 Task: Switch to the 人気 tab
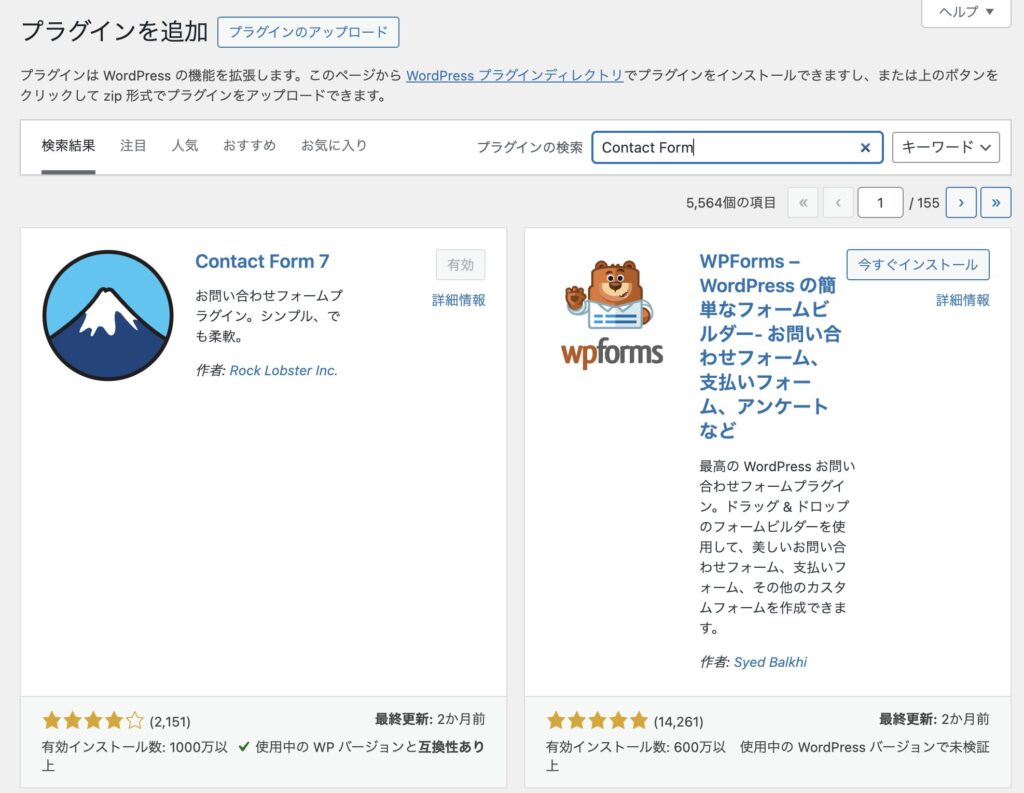click(x=184, y=146)
